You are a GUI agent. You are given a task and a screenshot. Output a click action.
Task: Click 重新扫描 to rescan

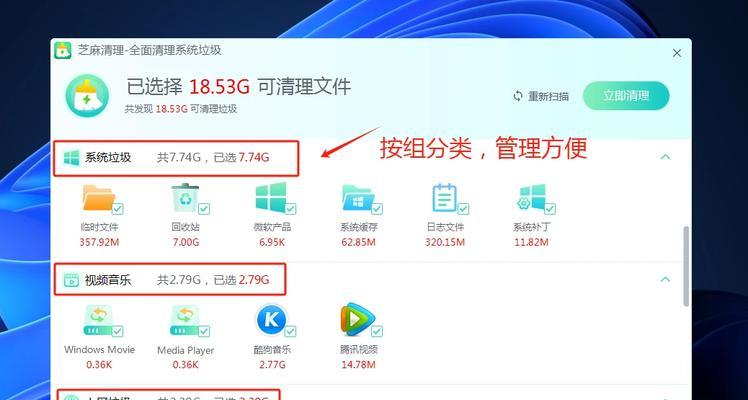coord(541,96)
